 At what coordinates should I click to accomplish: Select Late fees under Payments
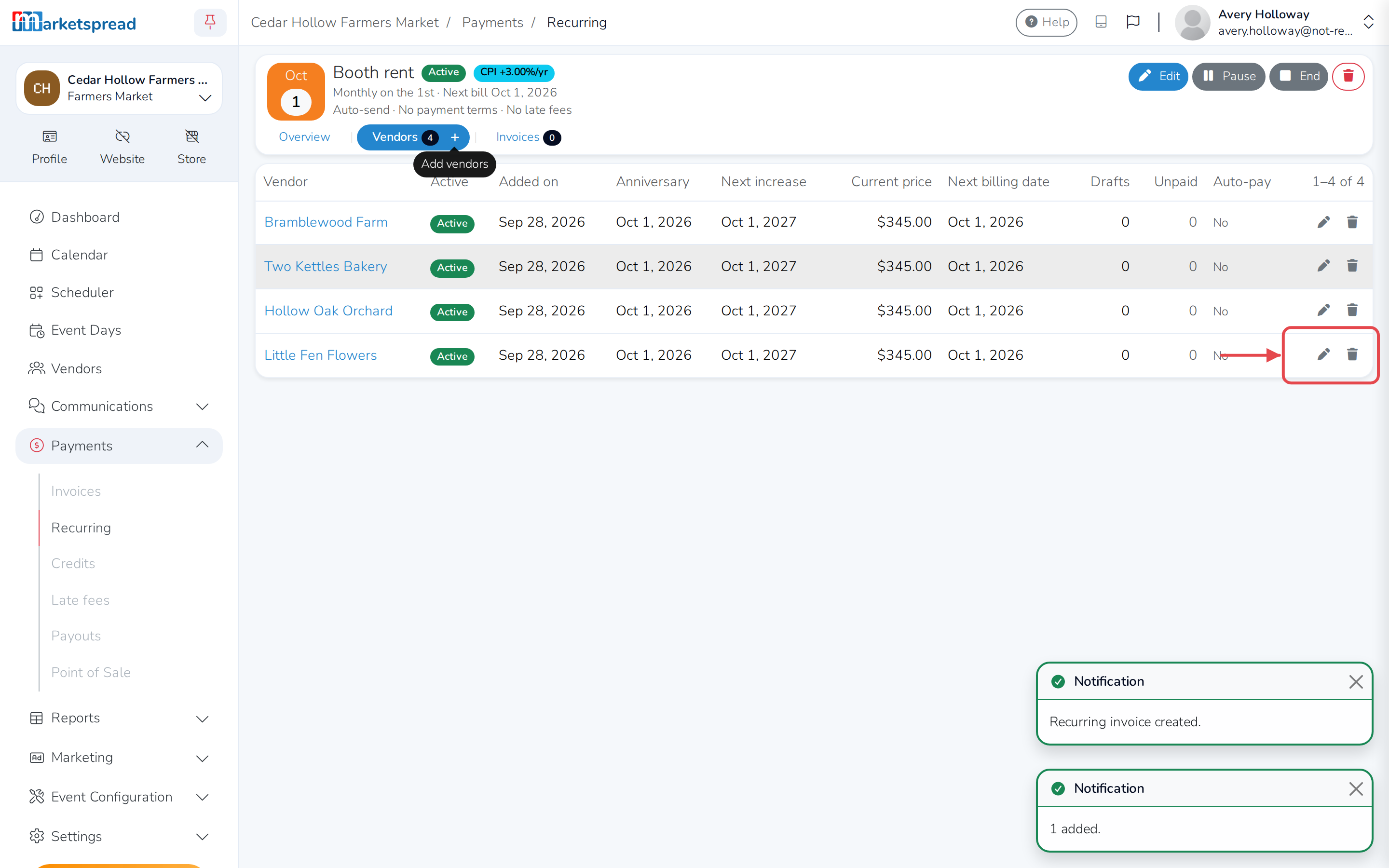(x=81, y=600)
